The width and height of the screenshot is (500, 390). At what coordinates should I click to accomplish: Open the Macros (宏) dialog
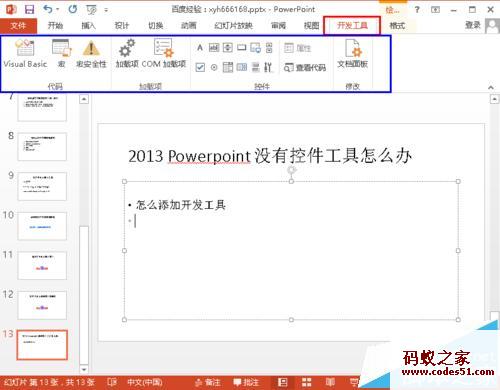pos(61,54)
